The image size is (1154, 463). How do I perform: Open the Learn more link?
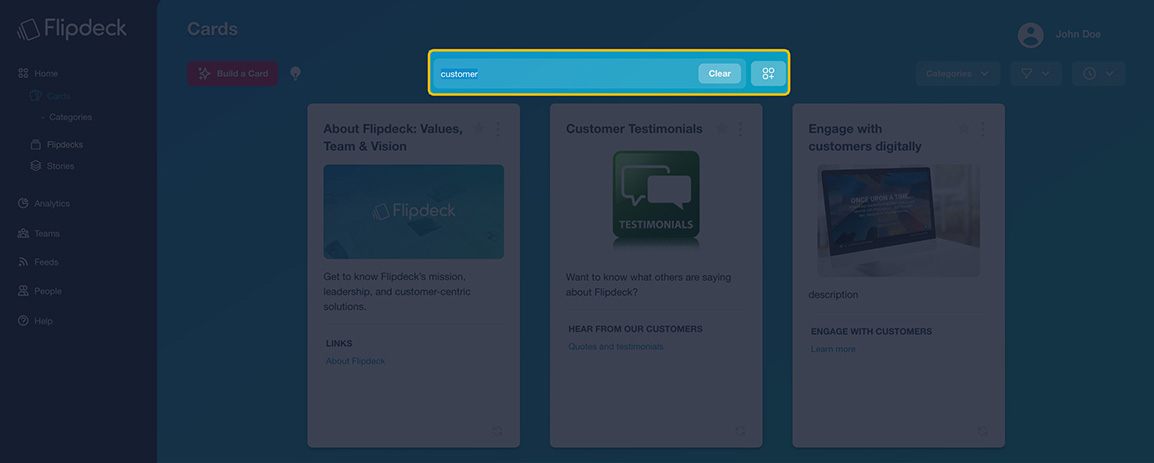[x=833, y=349]
